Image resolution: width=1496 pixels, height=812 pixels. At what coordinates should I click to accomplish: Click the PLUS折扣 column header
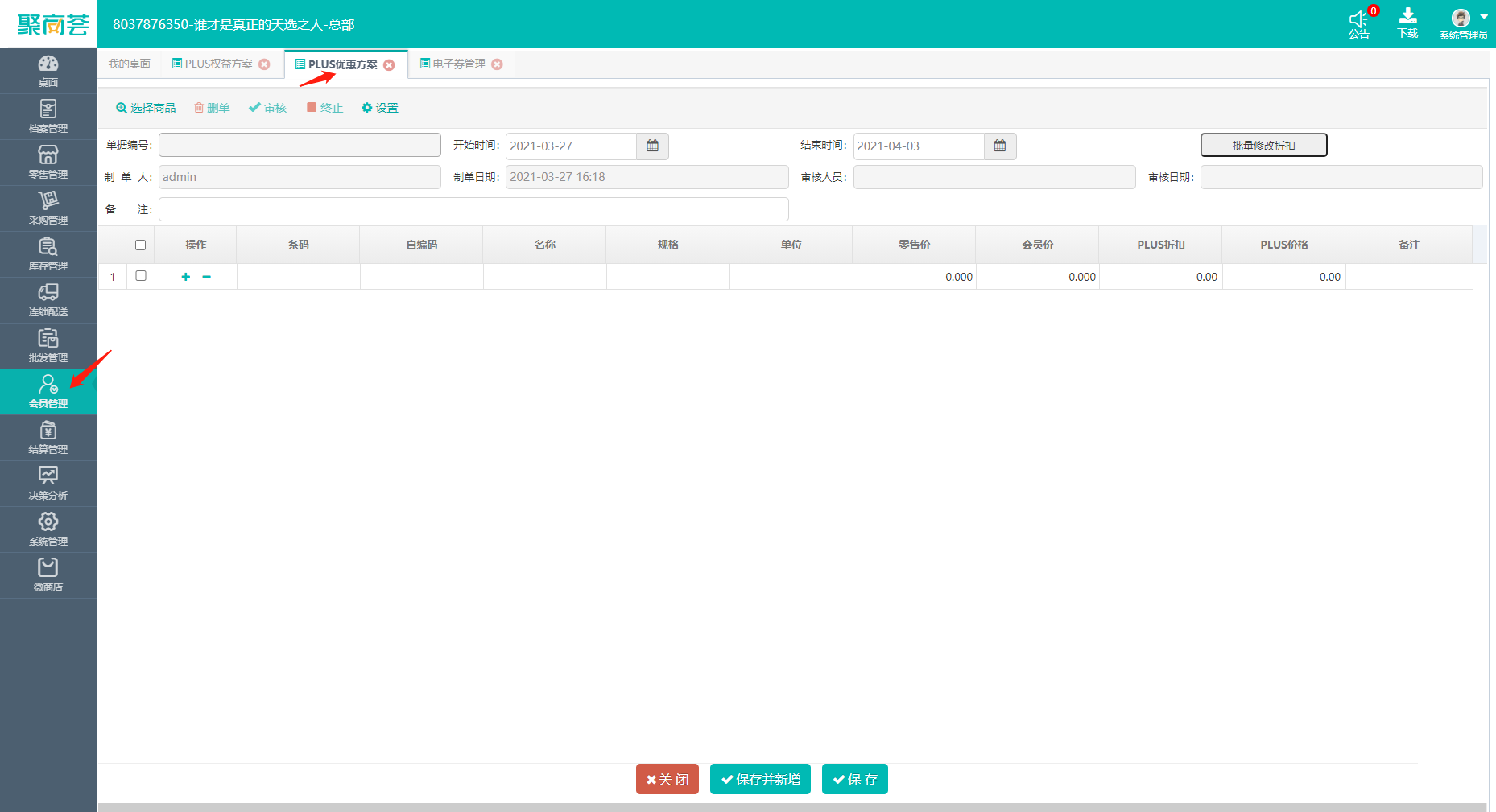tap(1160, 245)
